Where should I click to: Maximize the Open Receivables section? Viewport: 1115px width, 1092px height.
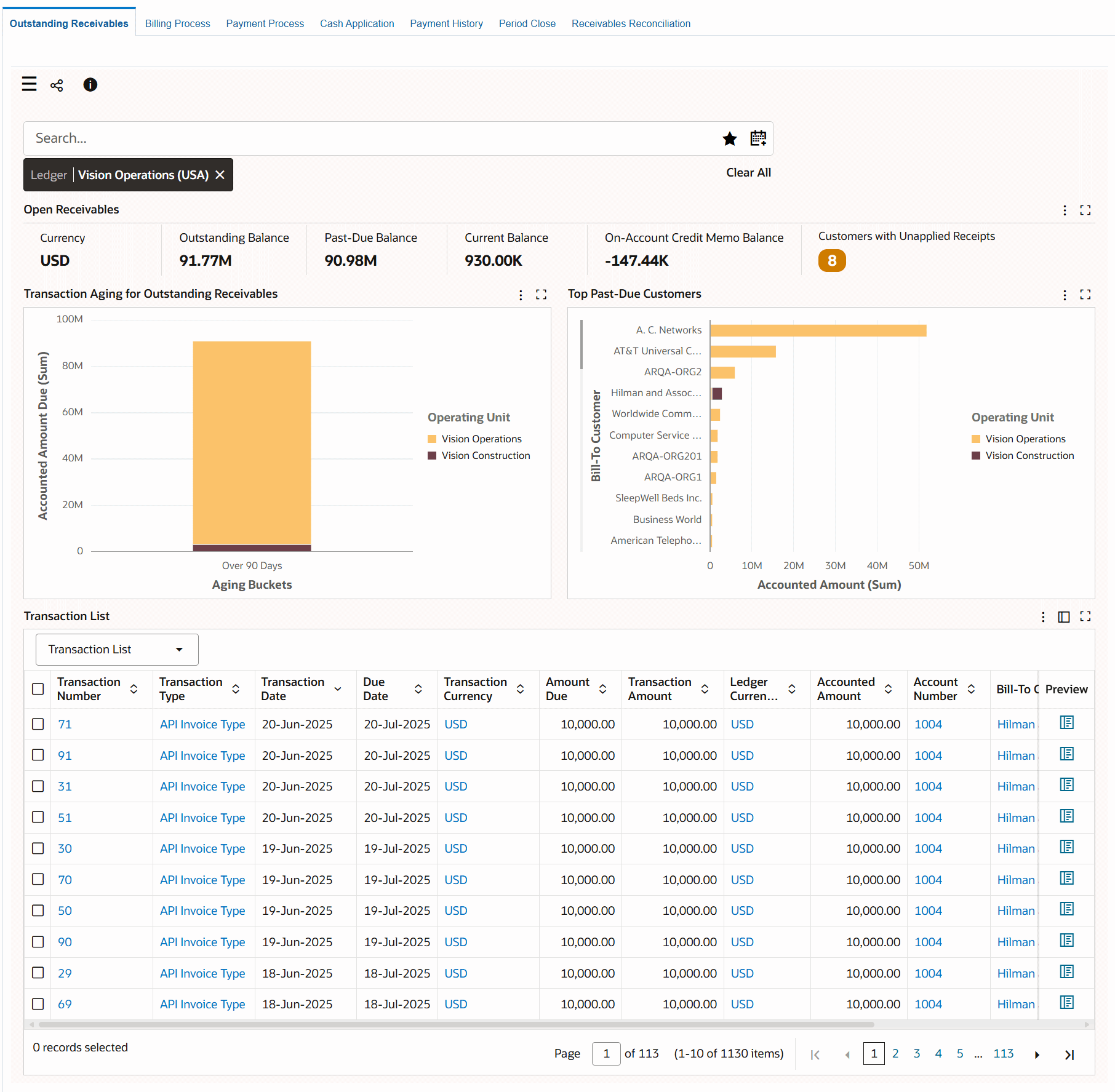click(x=1085, y=210)
